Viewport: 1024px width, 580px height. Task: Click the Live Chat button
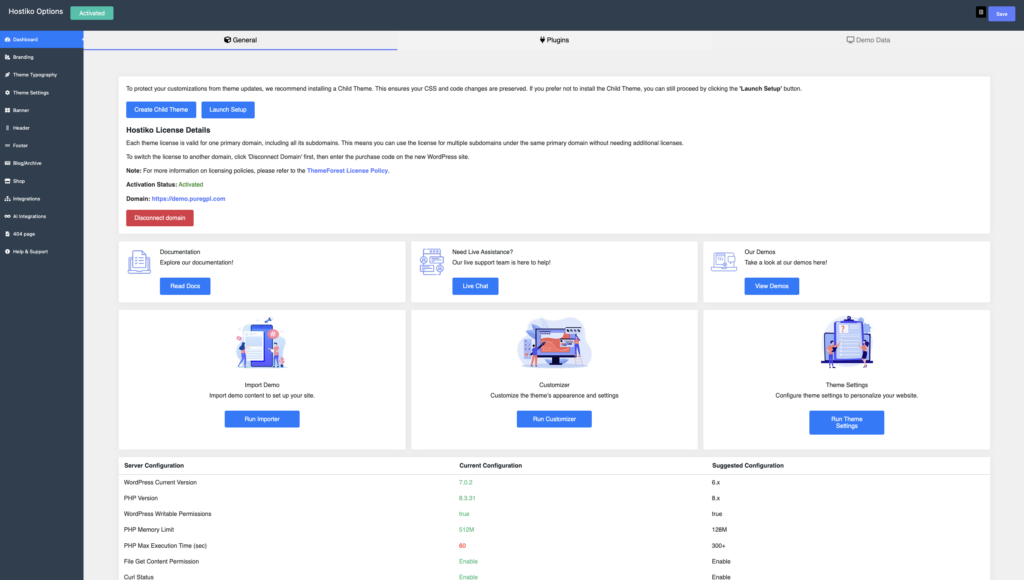click(475, 286)
